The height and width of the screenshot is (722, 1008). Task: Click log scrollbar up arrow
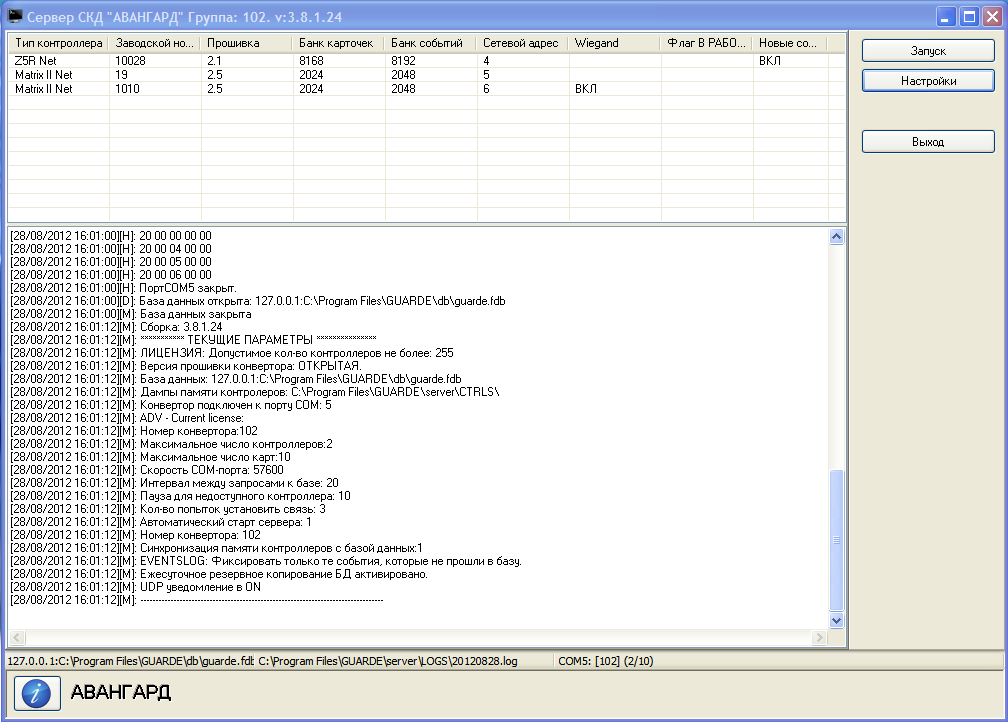point(836,237)
